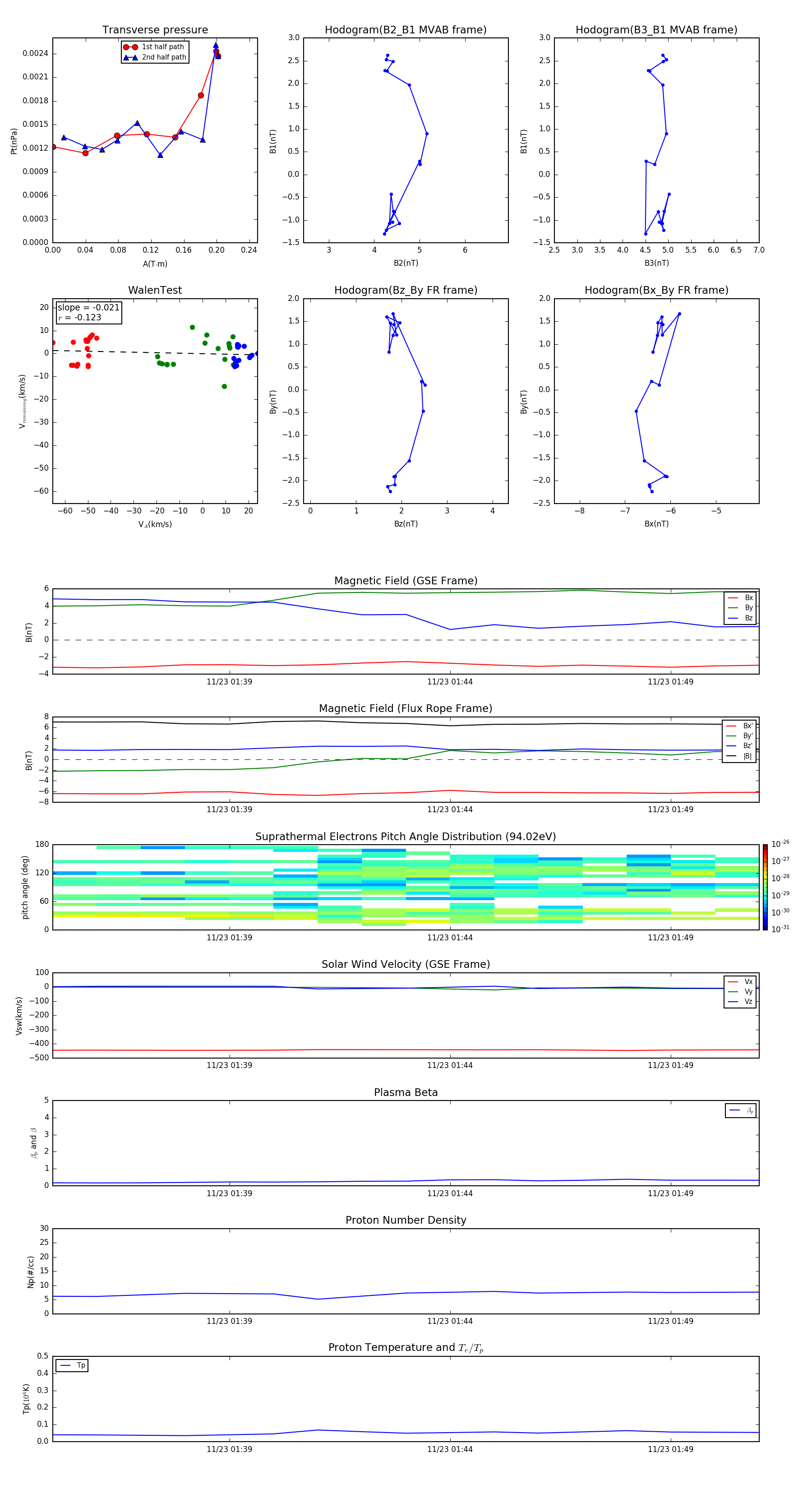Select "Bz'" in flux rope legend

[x=739, y=746]
